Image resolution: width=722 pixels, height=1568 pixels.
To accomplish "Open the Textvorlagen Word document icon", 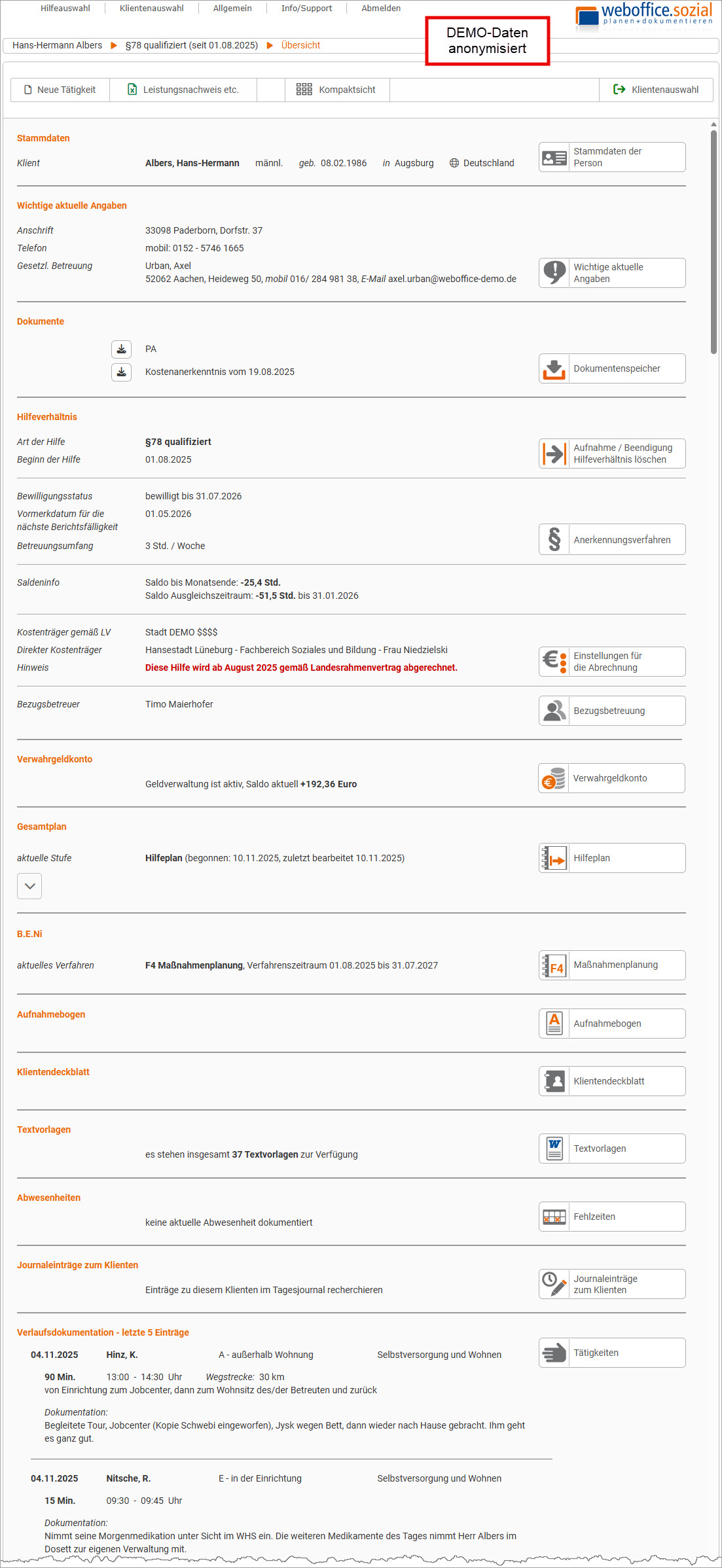I will pos(554,1149).
